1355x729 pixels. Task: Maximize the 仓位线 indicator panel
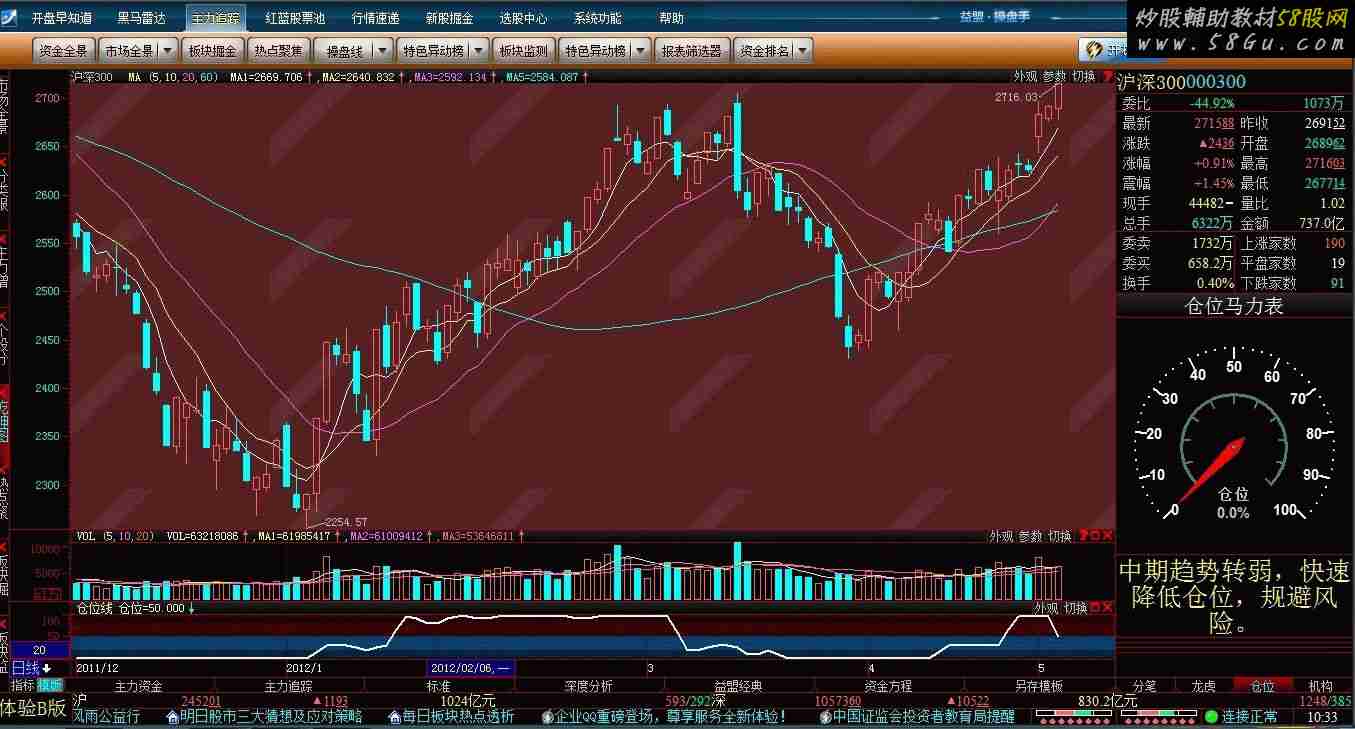(x=1094, y=608)
